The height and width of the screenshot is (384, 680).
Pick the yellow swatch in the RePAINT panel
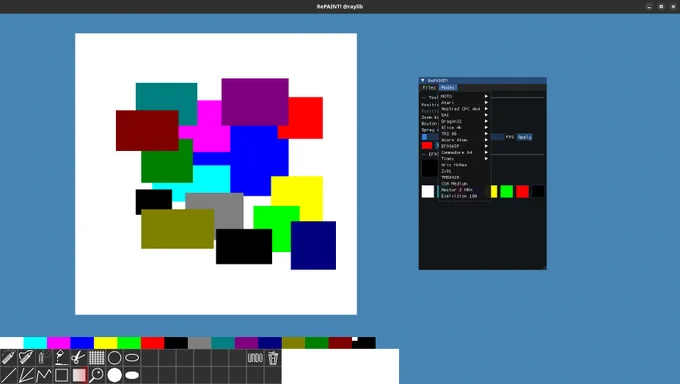[x=494, y=191]
